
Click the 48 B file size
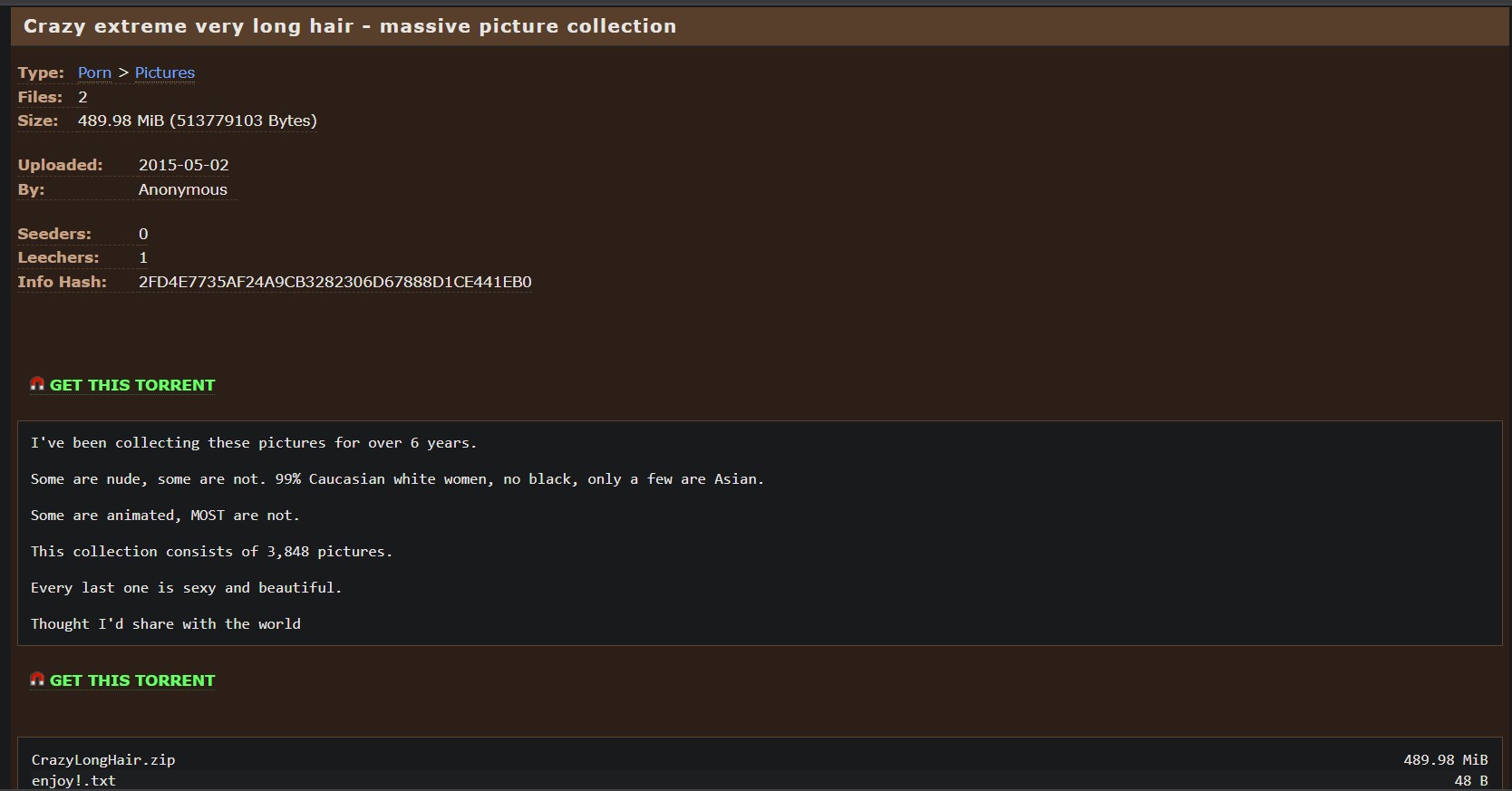pyautogui.click(x=1471, y=780)
